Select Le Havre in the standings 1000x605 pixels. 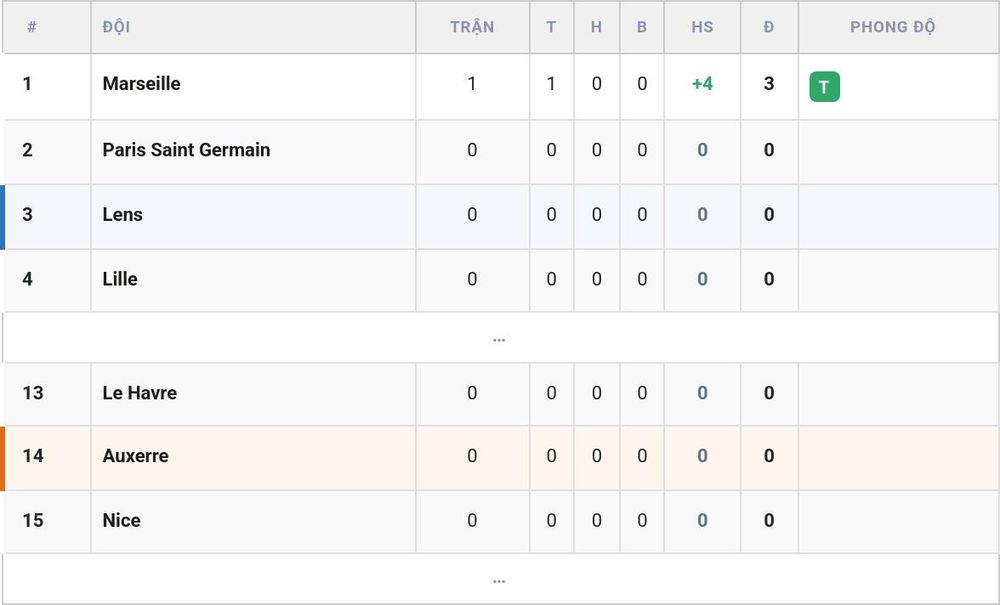[140, 392]
